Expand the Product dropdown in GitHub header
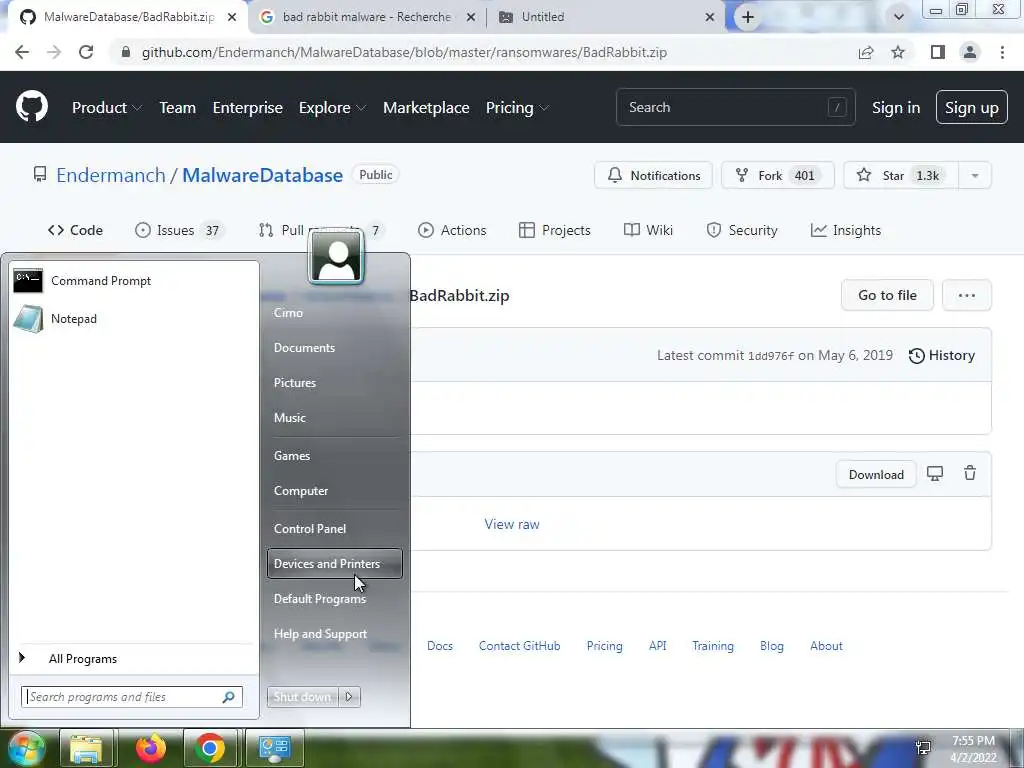This screenshot has height=768, width=1024. point(106,107)
